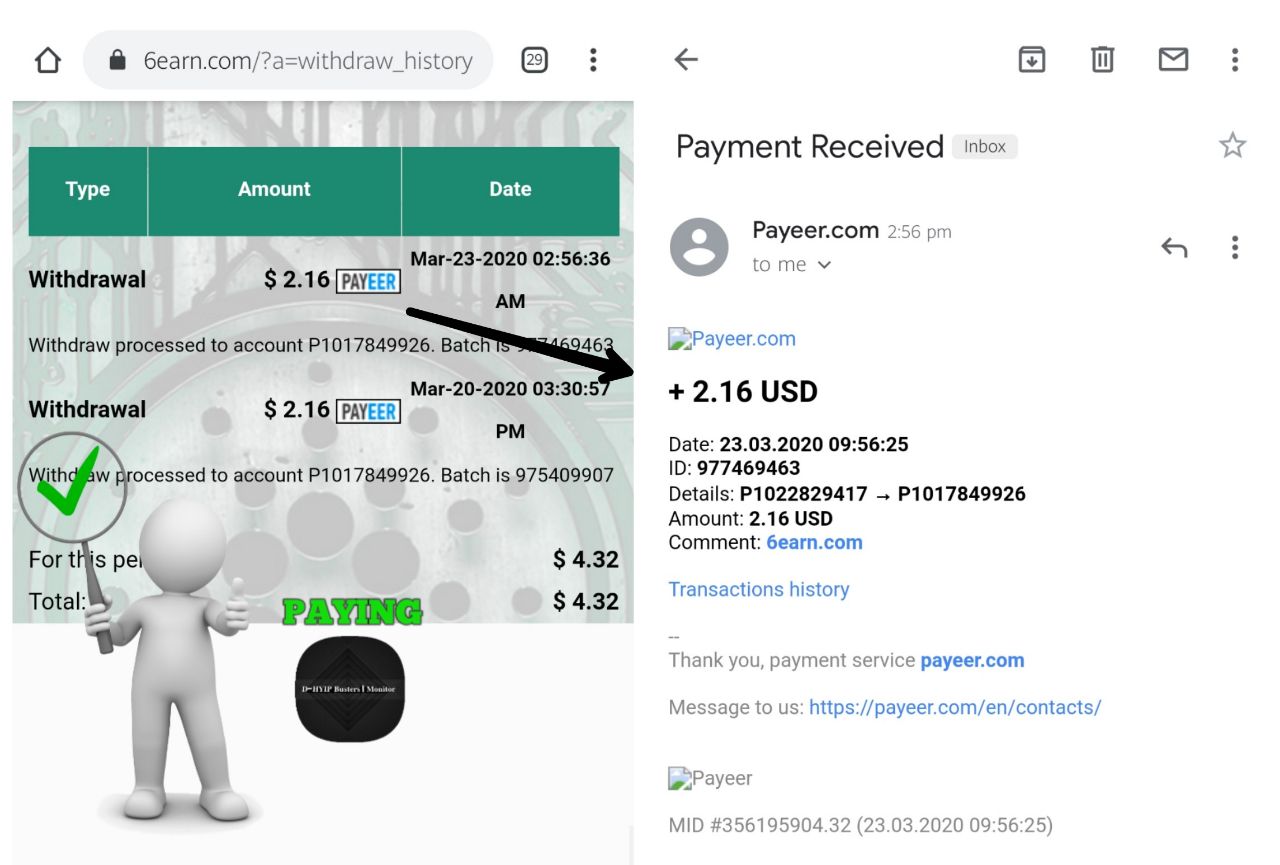Tap the Payeer.com sender avatar
Viewport: 1280px width, 865px height.
click(x=699, y=247)
